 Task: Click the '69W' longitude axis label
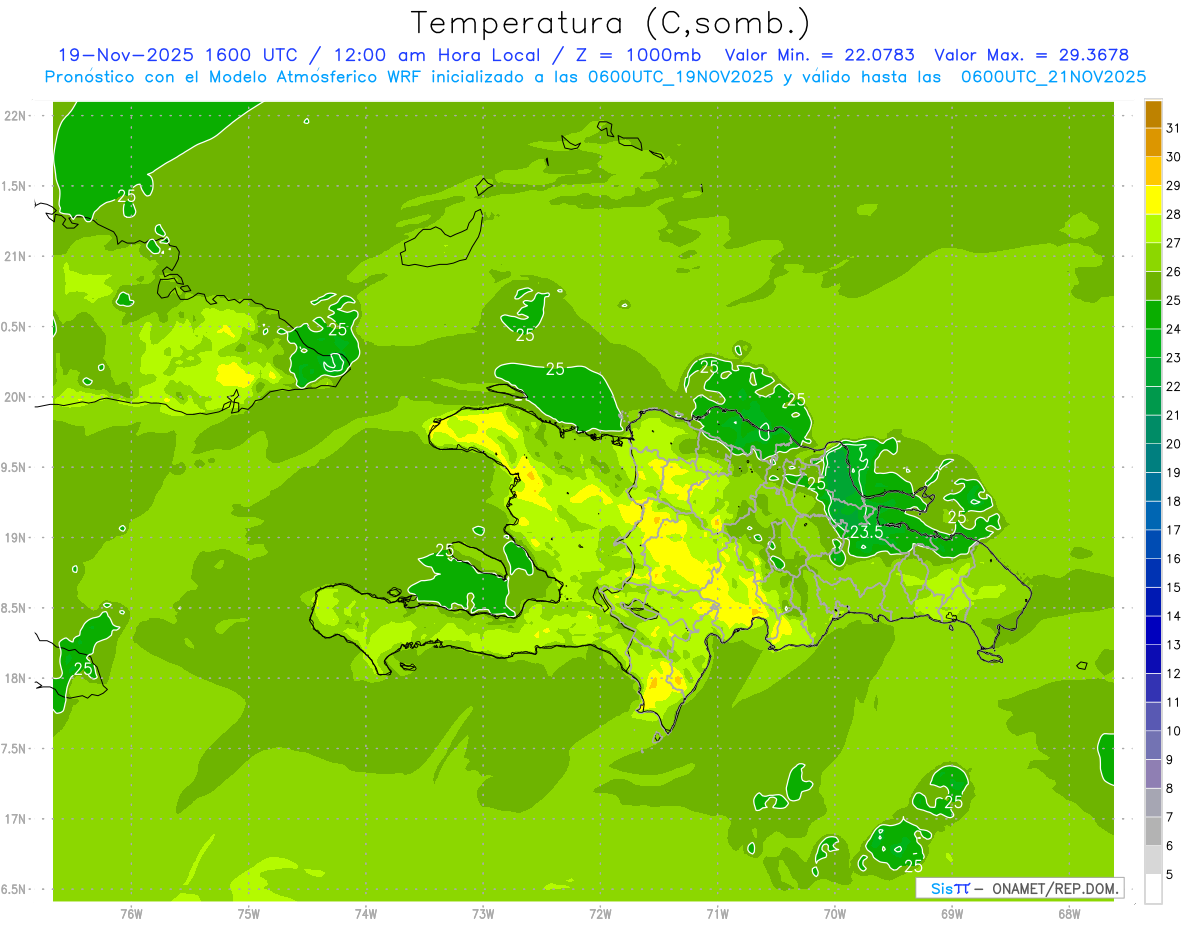point(952,914)
